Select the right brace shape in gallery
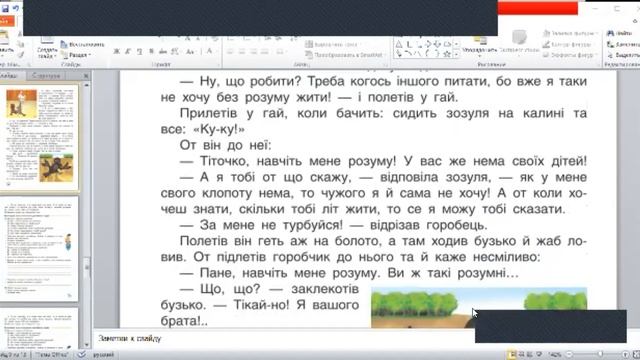The image size is (640, 360). pos(437,53)
